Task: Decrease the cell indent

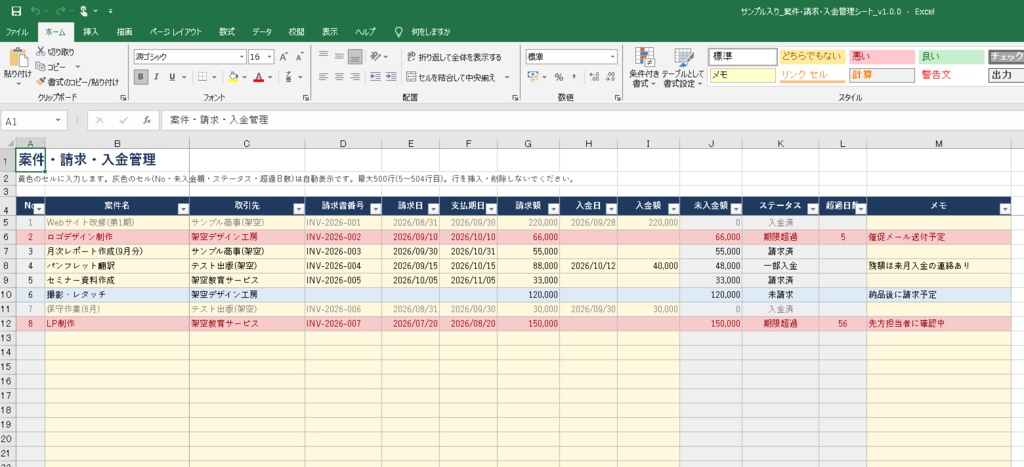Action: [x=375, y=77]
